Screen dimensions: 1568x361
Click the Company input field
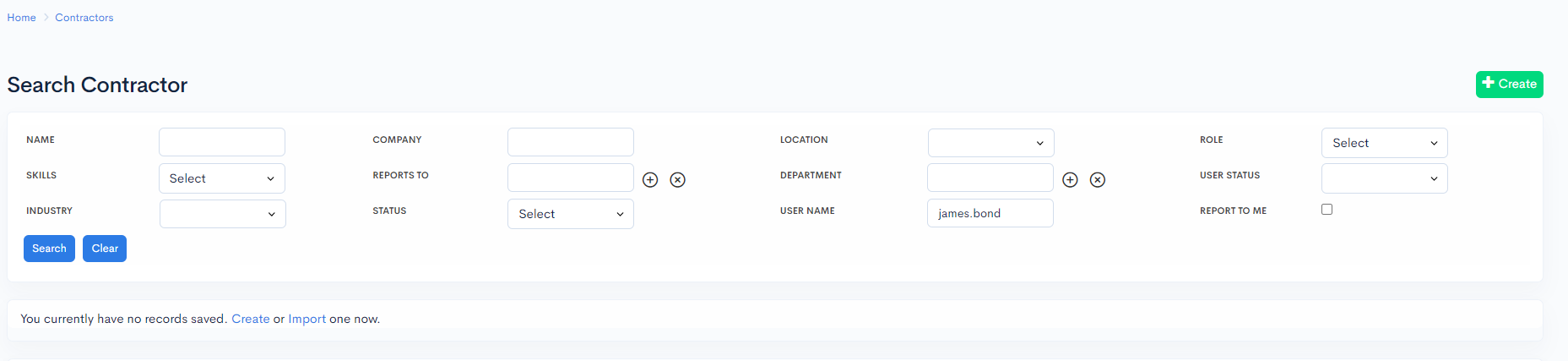pos(570,142)
